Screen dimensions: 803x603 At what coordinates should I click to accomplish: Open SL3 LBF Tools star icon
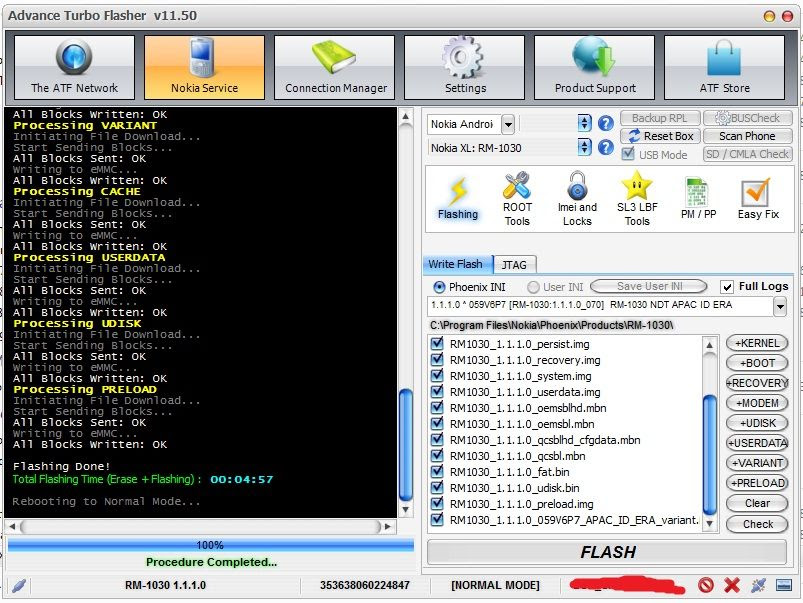click(637, 199)
